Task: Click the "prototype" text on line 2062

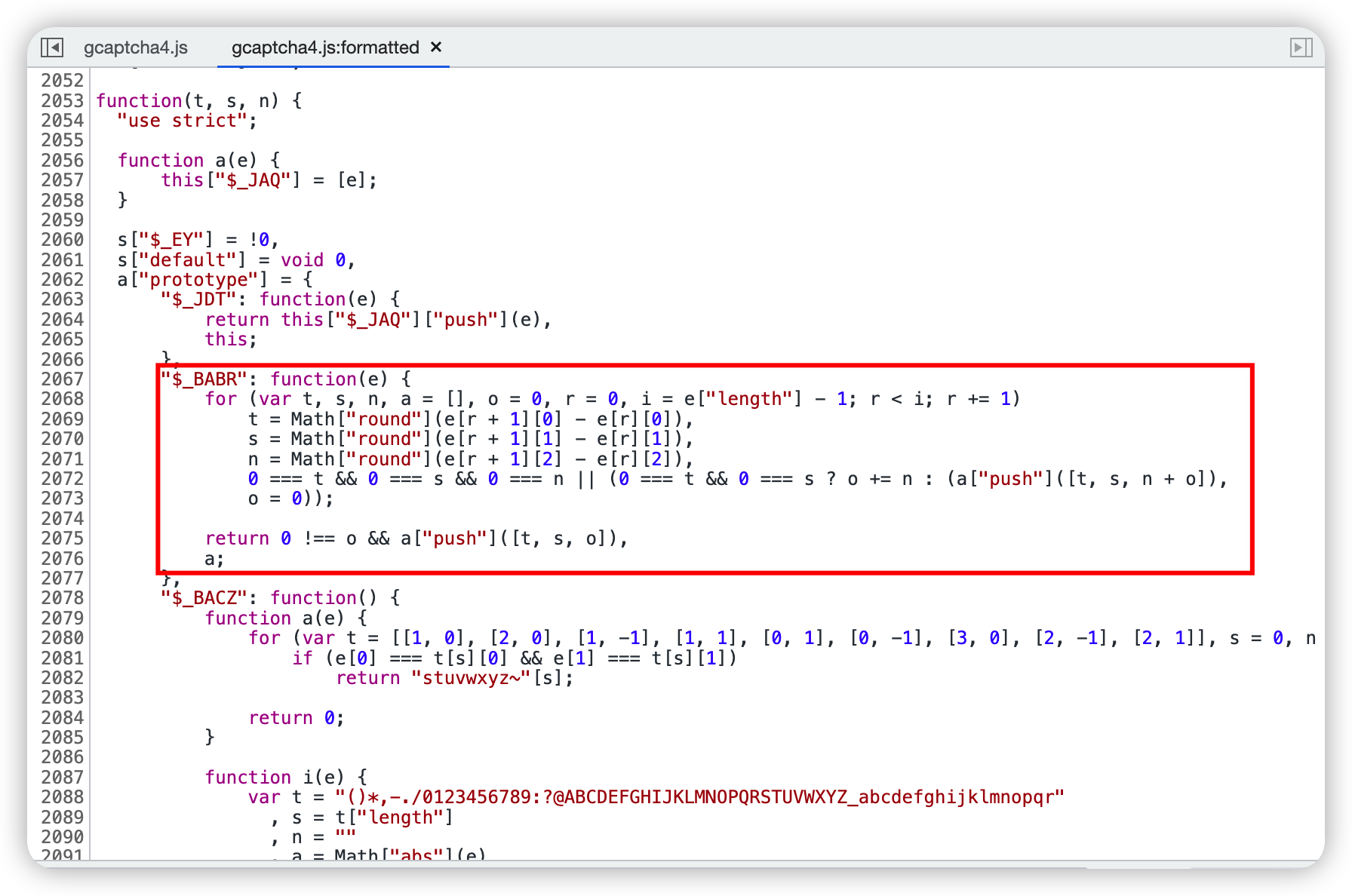Action: pyautogui.click(x=198, y=280)
